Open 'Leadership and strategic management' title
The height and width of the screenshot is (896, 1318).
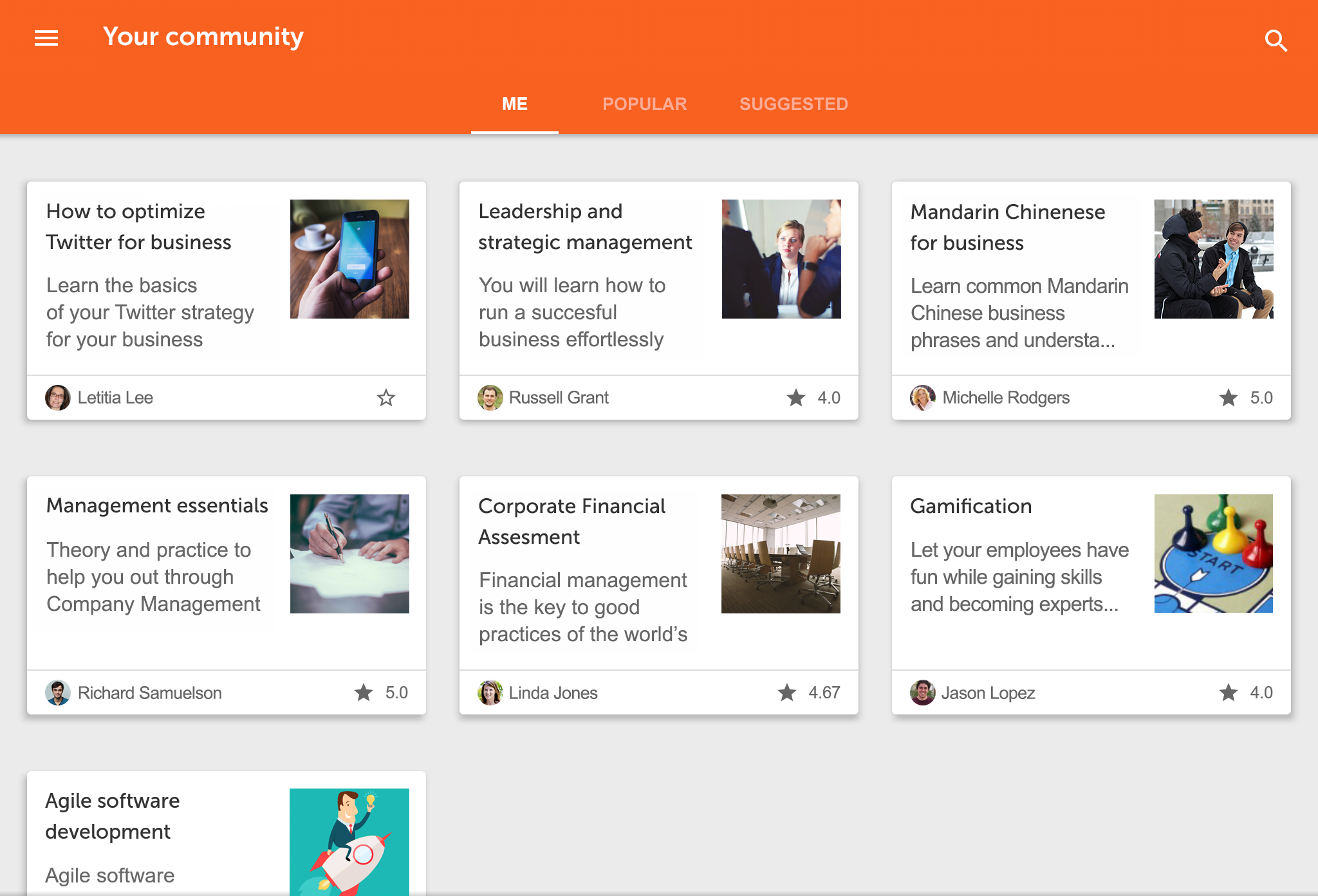[x=585, y=227]
